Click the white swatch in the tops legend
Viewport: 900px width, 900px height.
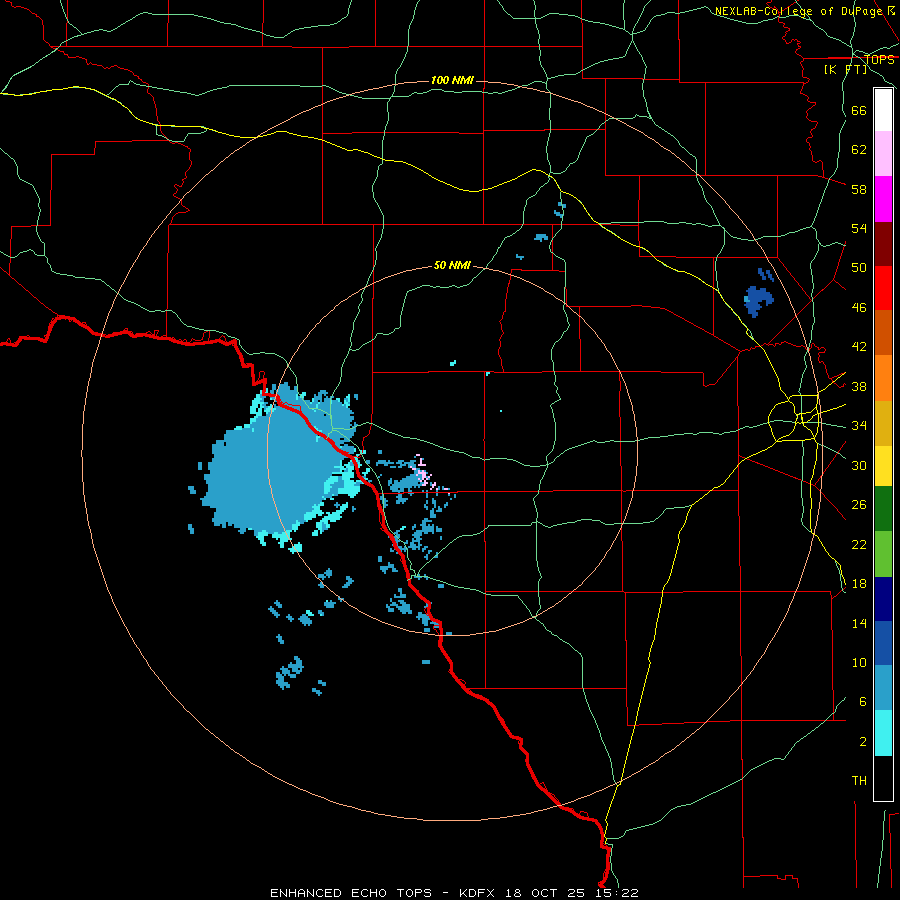point(883,110)
